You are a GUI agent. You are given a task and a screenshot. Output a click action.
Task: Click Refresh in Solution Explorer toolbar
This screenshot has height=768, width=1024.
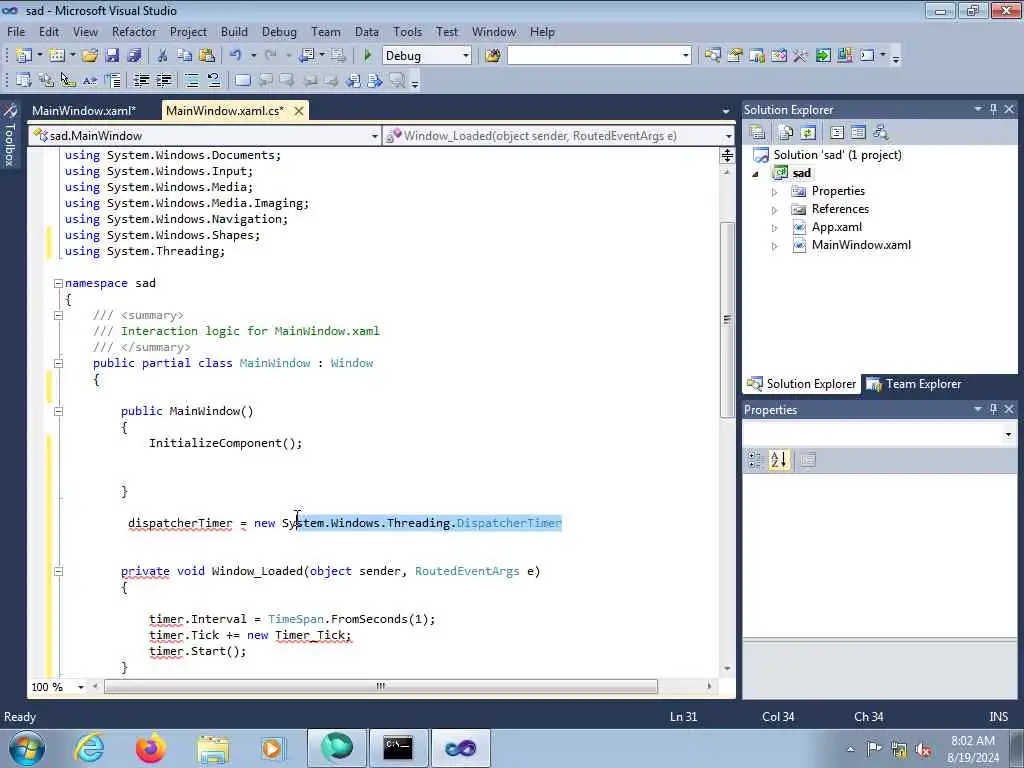click(x=808, y=133)
